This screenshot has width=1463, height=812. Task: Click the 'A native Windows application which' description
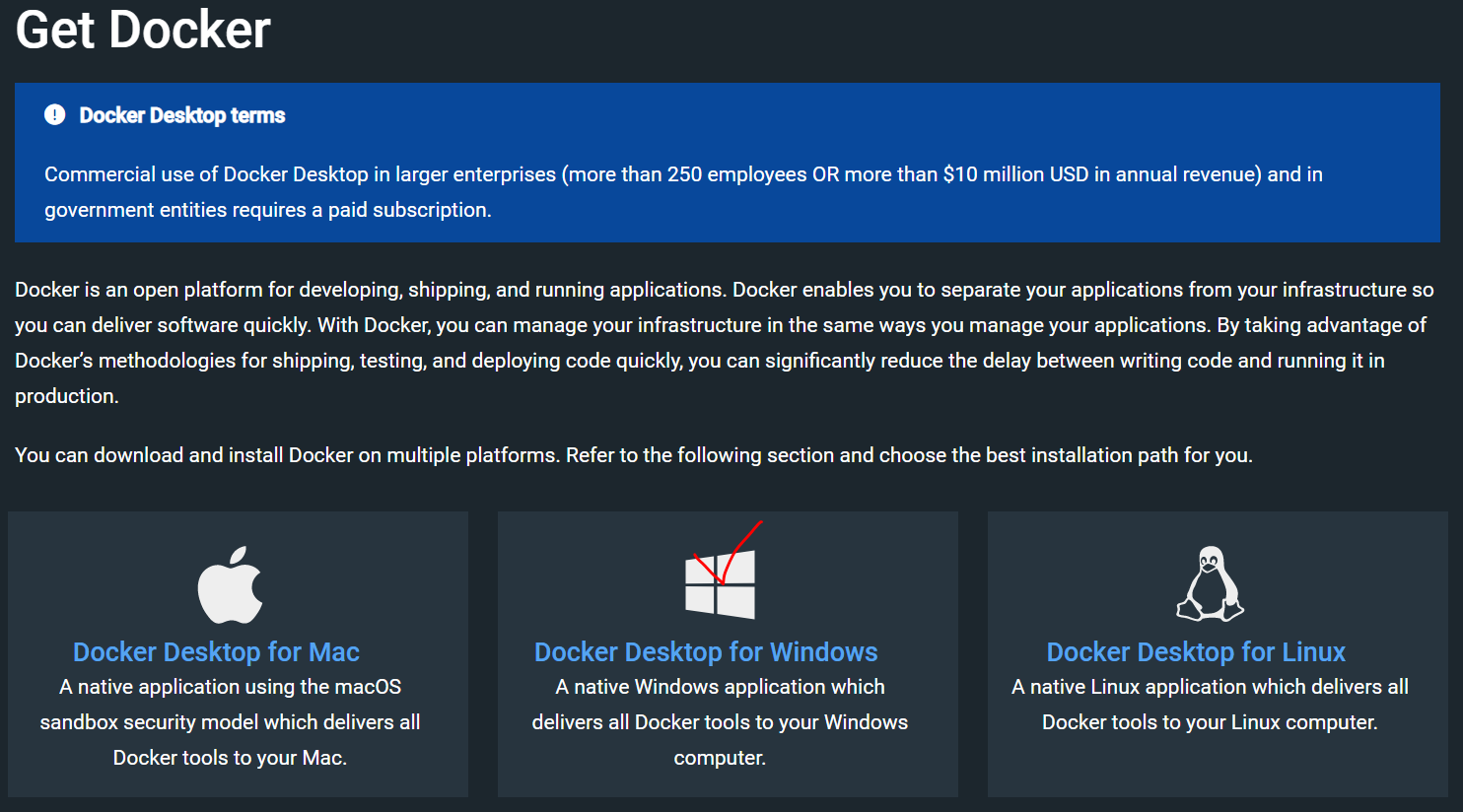[x=720, y=722]
